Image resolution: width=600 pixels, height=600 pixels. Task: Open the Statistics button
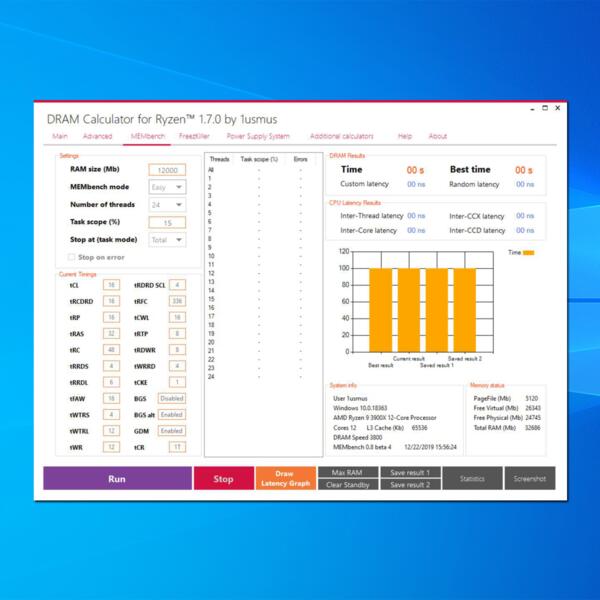(472, 478)
